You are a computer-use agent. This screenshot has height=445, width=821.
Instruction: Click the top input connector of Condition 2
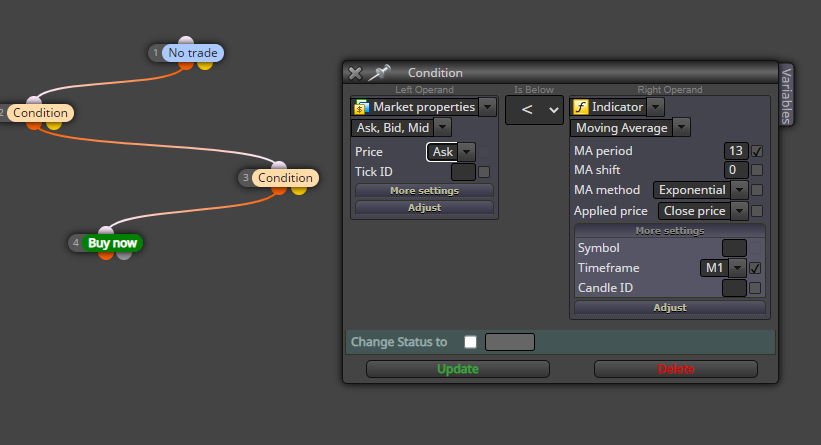tap(34, 100)
